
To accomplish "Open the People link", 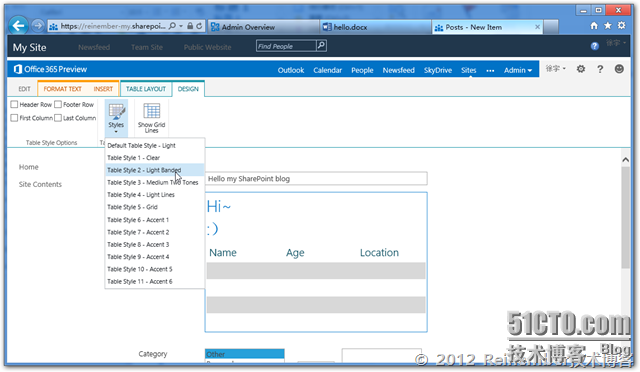I will [362, 70].
